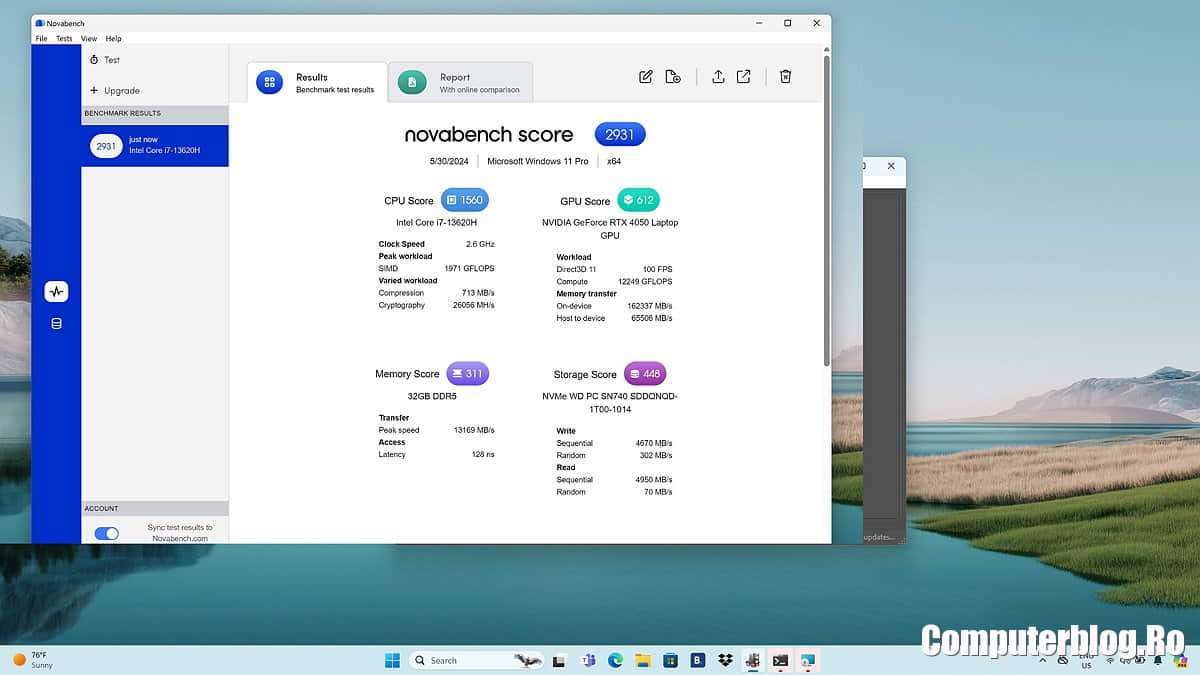Open result in external window icon
Image resolution: width=1200 pixels, height=675 pixels.
coord(744,77)
